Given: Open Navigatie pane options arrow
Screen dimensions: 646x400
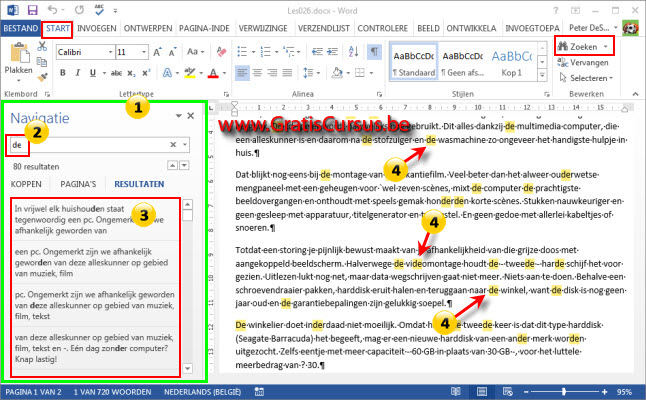Looking at the screenshot, I should (178, 116).
